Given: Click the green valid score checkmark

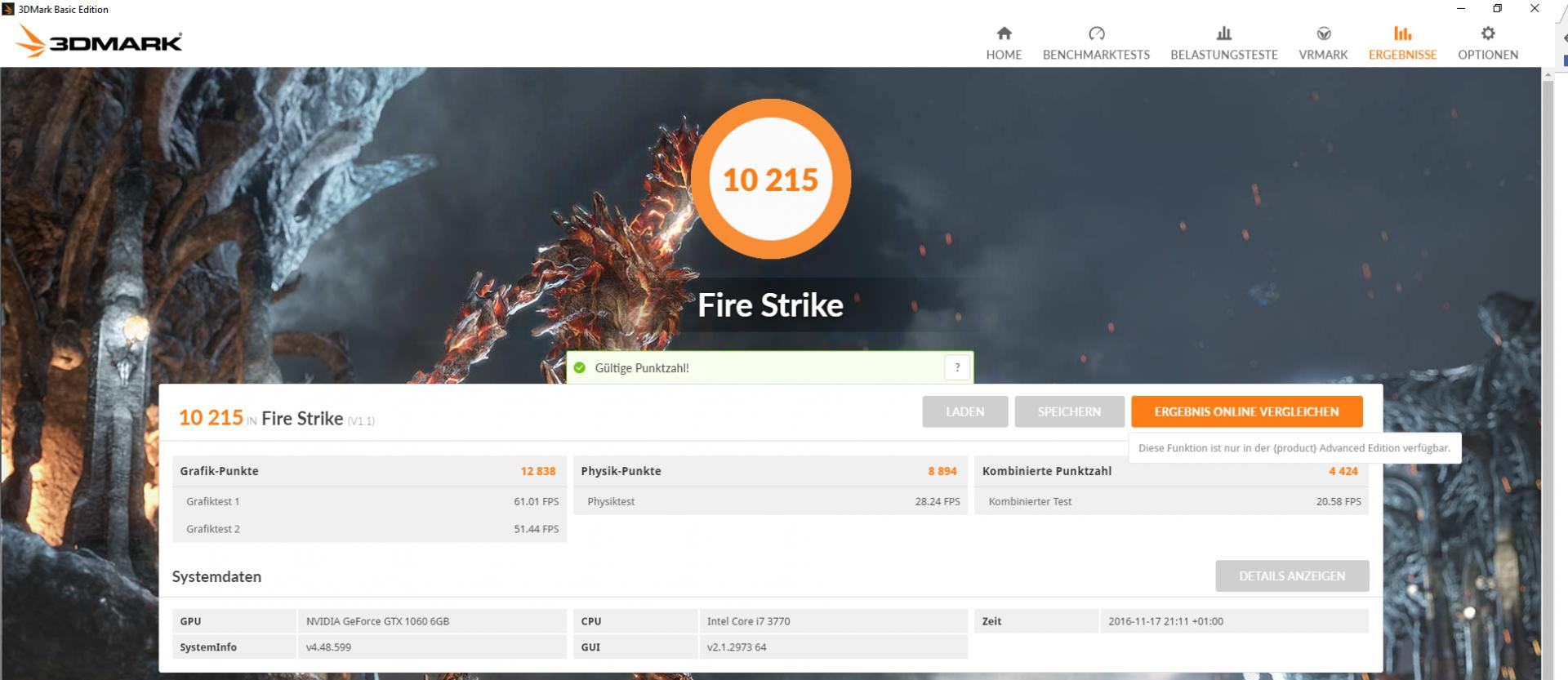Looking at the screenshot, I should (580, 368).
